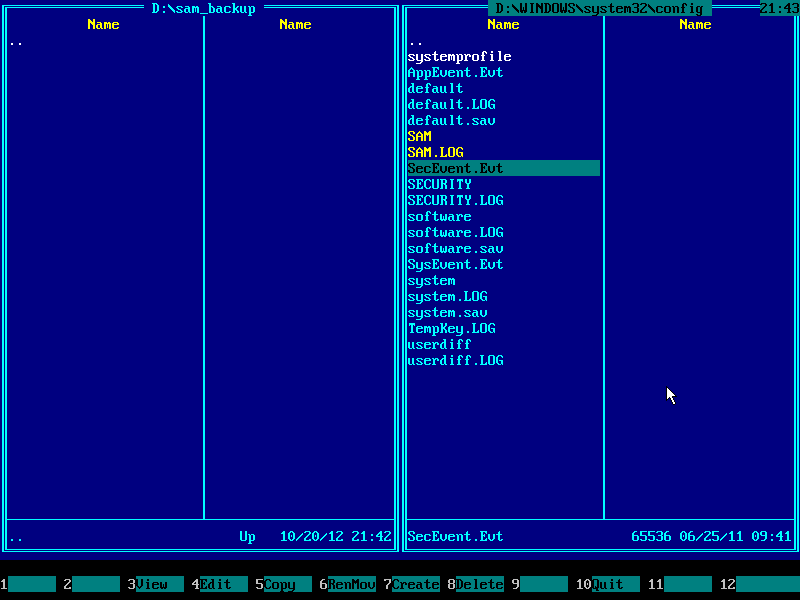Click the 65536 file size in status line
Screen dimensions: 800x600
651,536
